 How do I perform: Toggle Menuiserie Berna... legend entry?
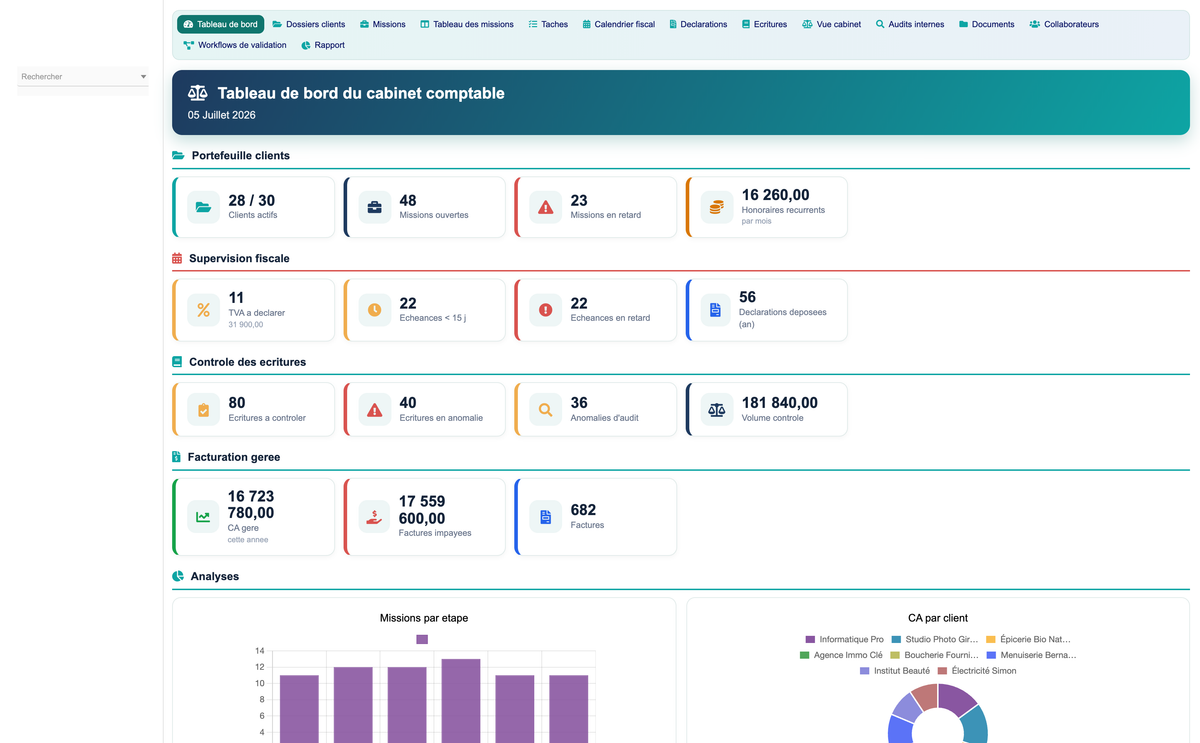tap(1031, 655)
